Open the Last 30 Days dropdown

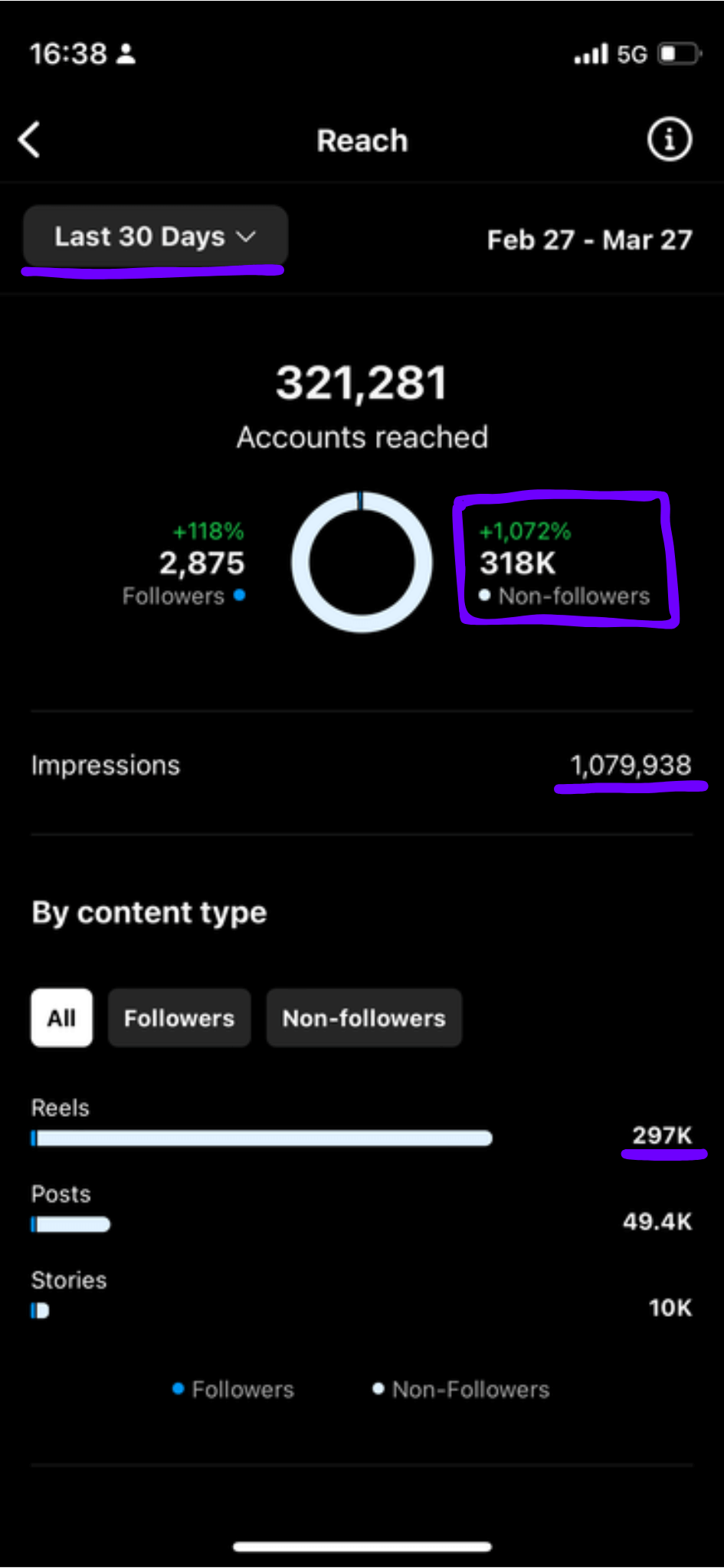point(156,236)
